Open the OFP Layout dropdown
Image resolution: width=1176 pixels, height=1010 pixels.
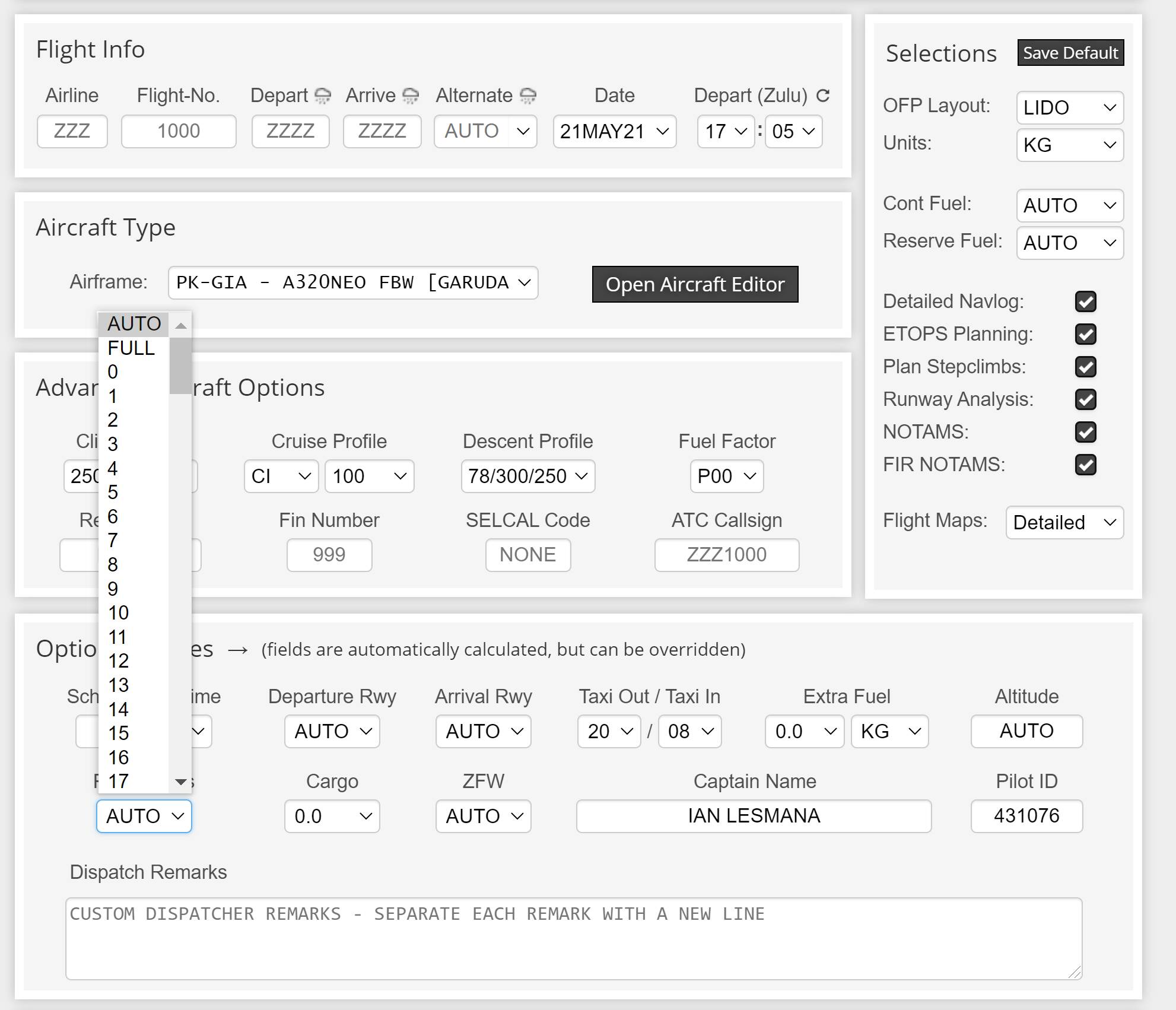click(x=1069, y=108)
